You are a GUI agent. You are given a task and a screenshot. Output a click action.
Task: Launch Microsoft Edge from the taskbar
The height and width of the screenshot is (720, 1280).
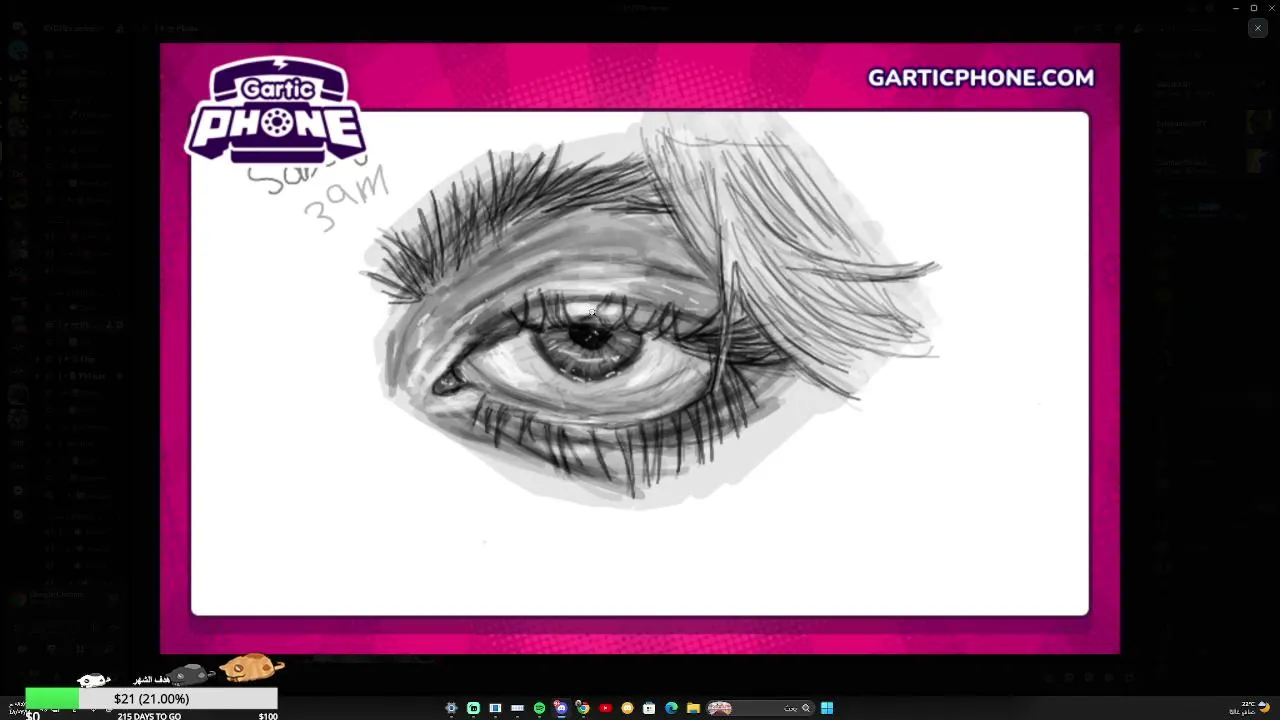(671, 708)
